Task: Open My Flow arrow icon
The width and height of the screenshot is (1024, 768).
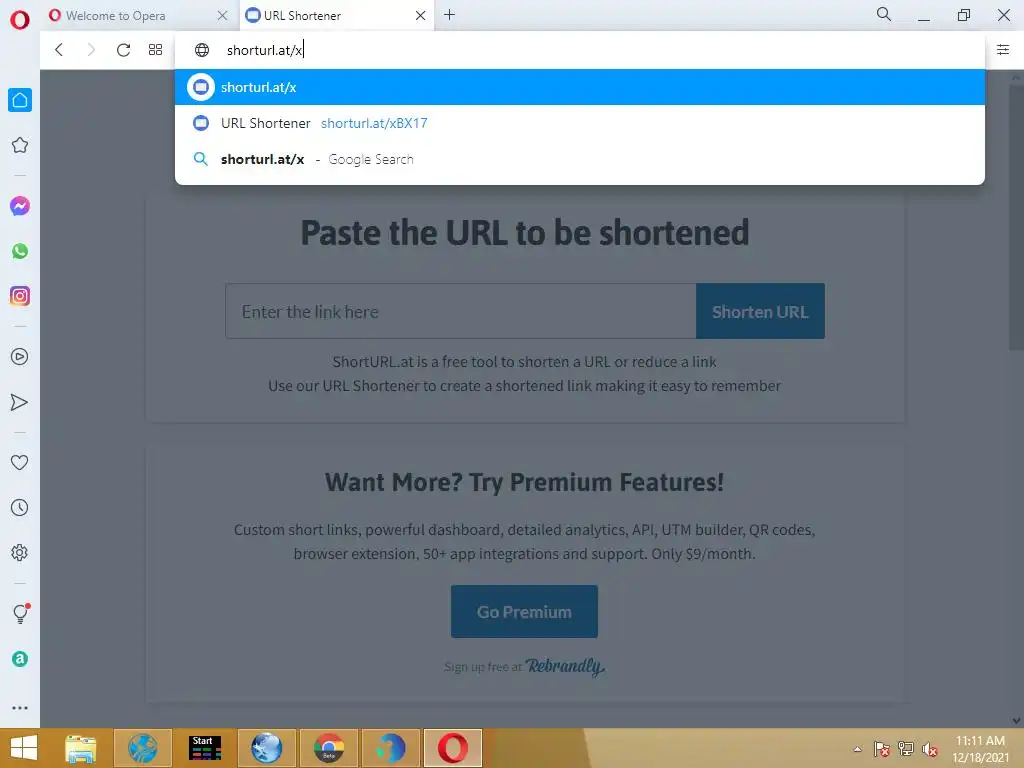Action: [x=20, y=402]
